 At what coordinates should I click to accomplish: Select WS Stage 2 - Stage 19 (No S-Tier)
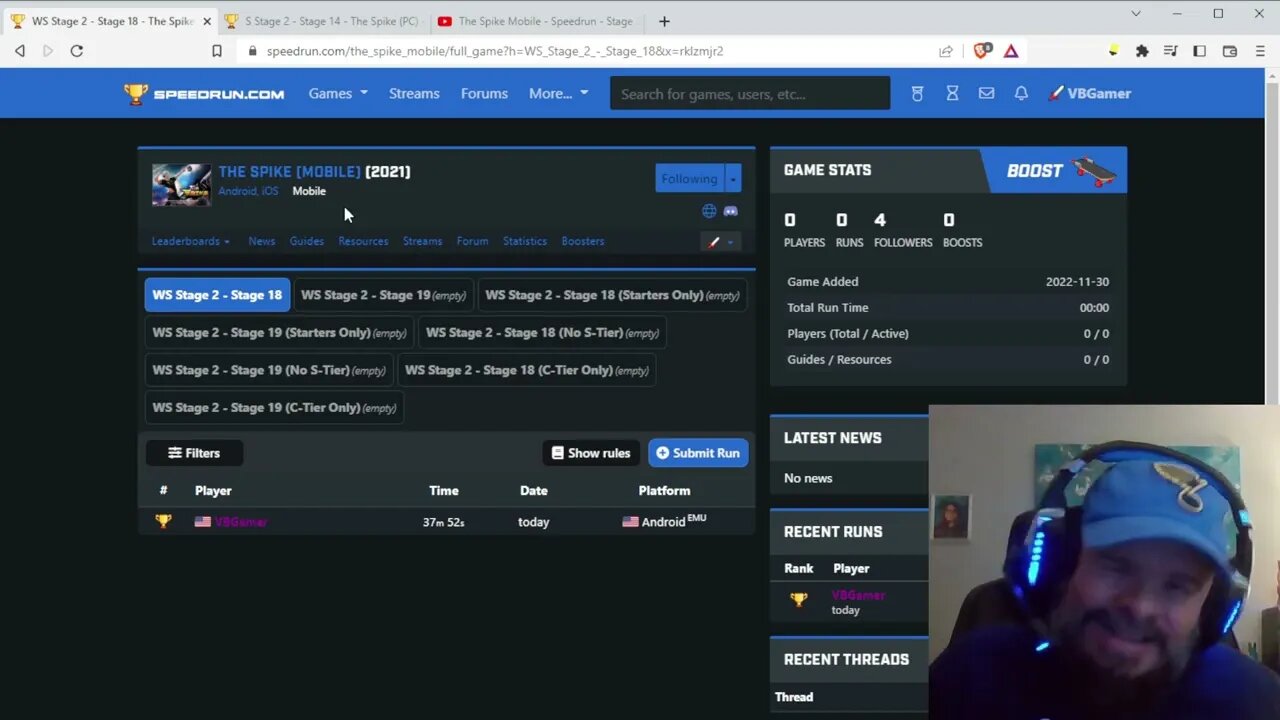point(269,370)
